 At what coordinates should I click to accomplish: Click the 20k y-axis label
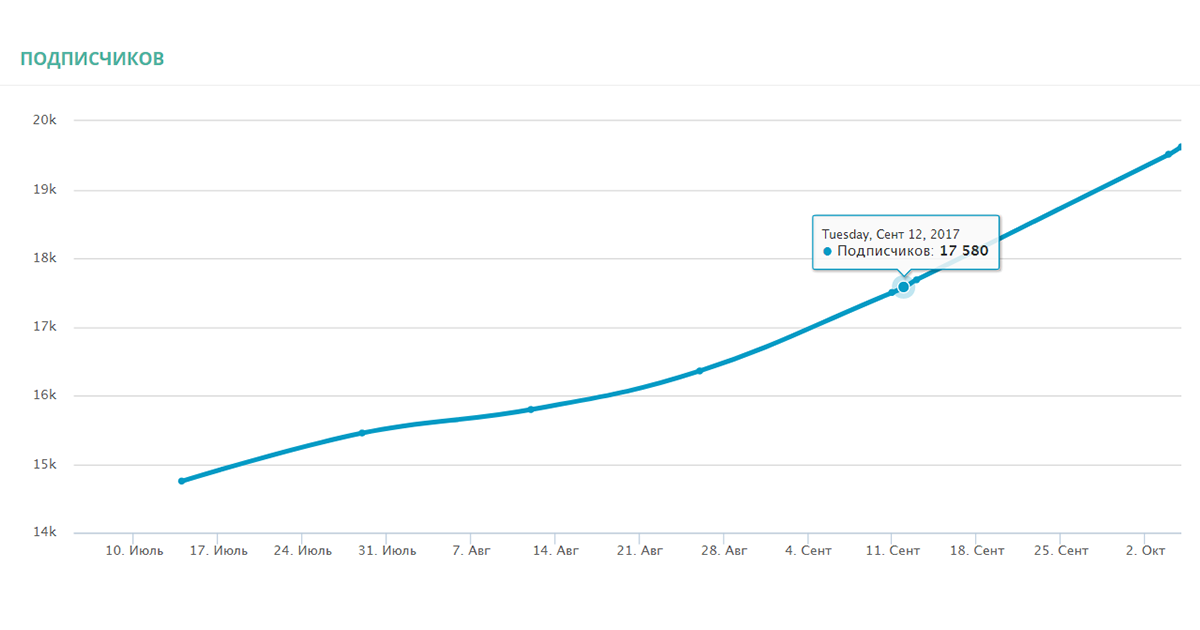pos(46,121)
